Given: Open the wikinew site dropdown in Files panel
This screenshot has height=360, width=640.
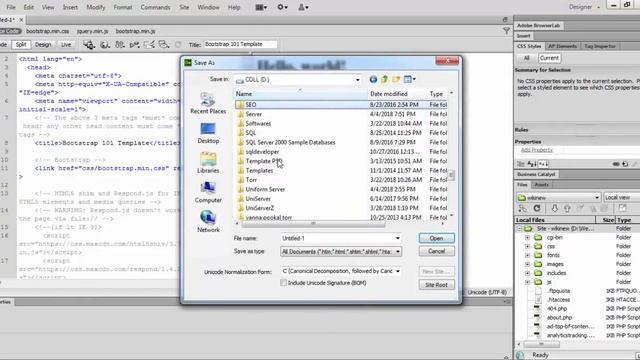Looking at the screenshot, I should point(558,198).
